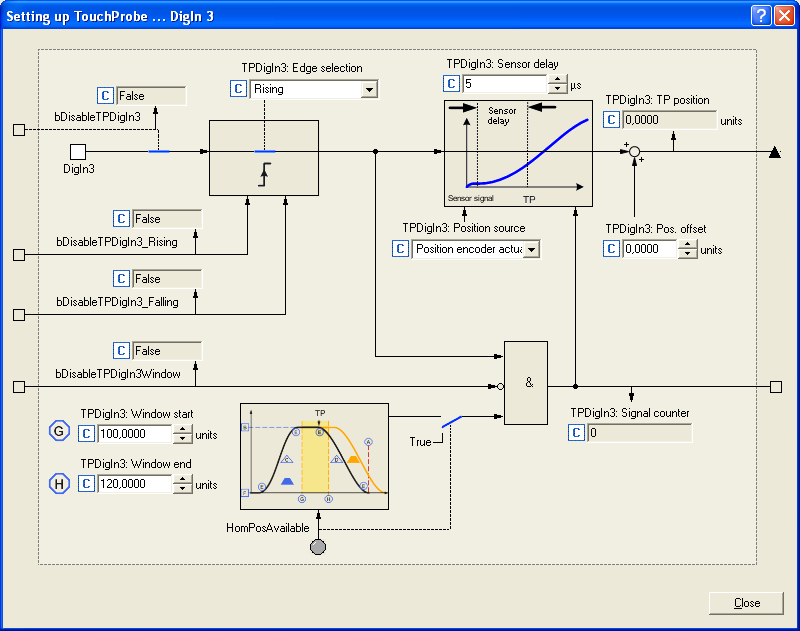Toggle the bDisableTPDigIn3 input switch
This screenshot has width=800, height=631.
click(x=159, y=151)
